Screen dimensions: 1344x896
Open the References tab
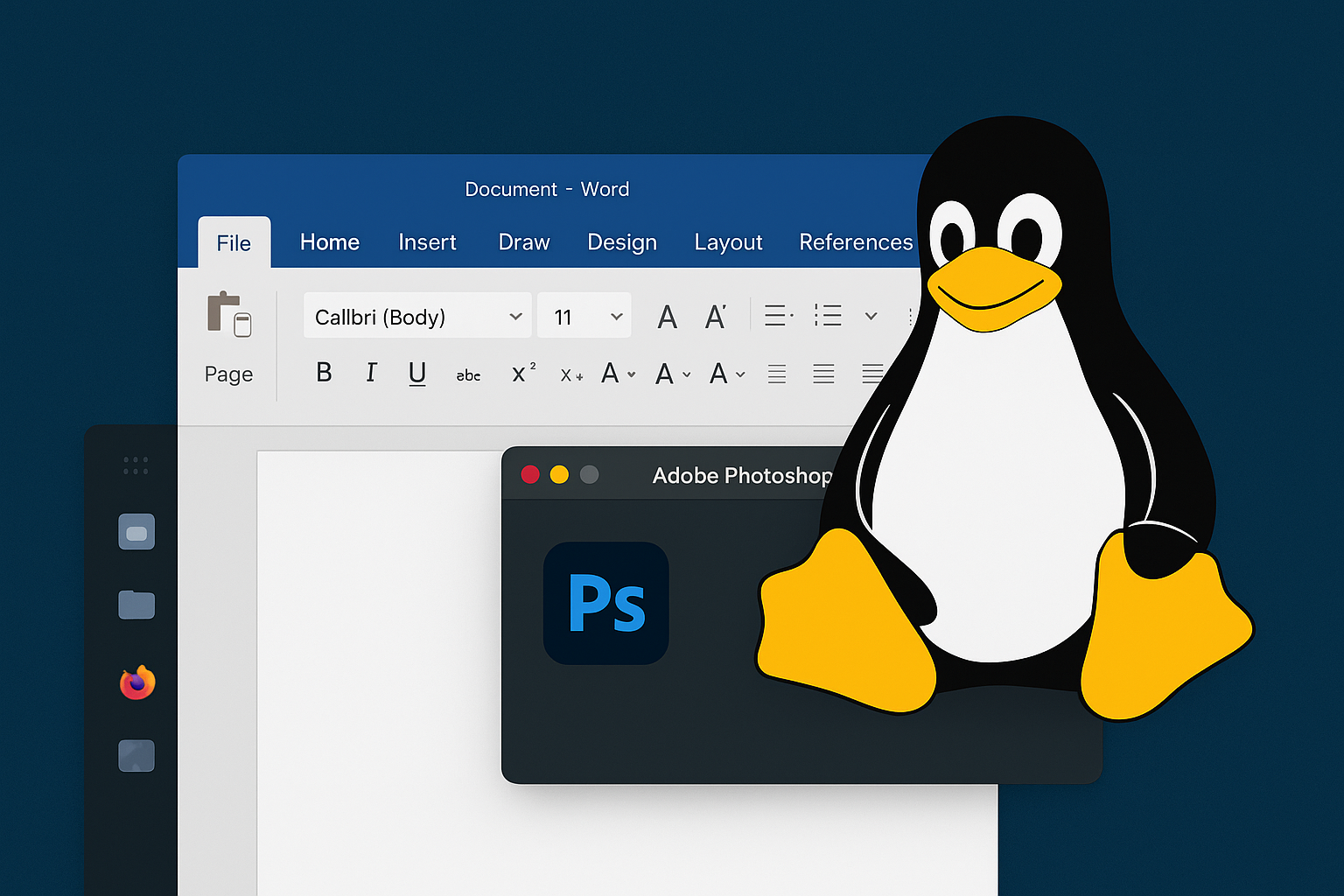tap(856, 242)
